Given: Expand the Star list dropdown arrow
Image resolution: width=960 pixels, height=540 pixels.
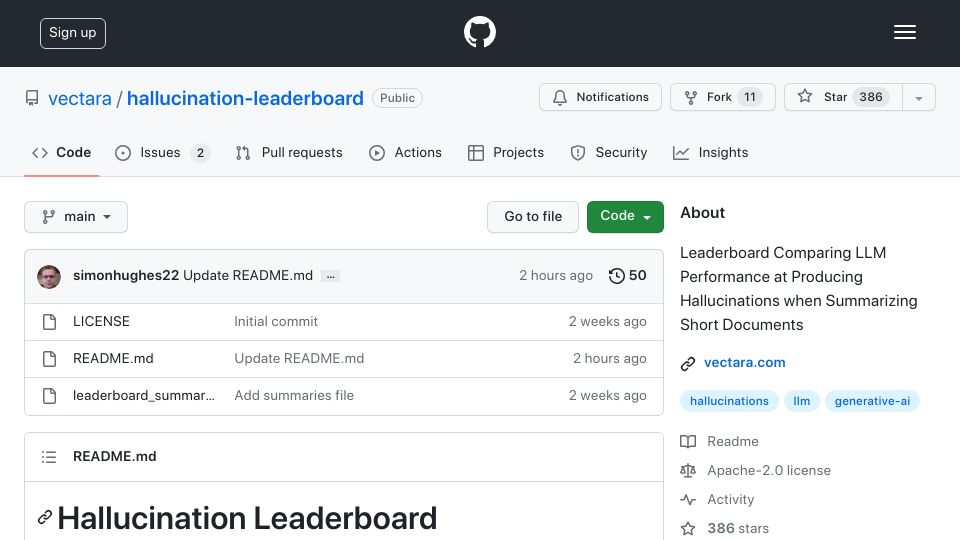Looking at the screenshot, I should 919,98.
